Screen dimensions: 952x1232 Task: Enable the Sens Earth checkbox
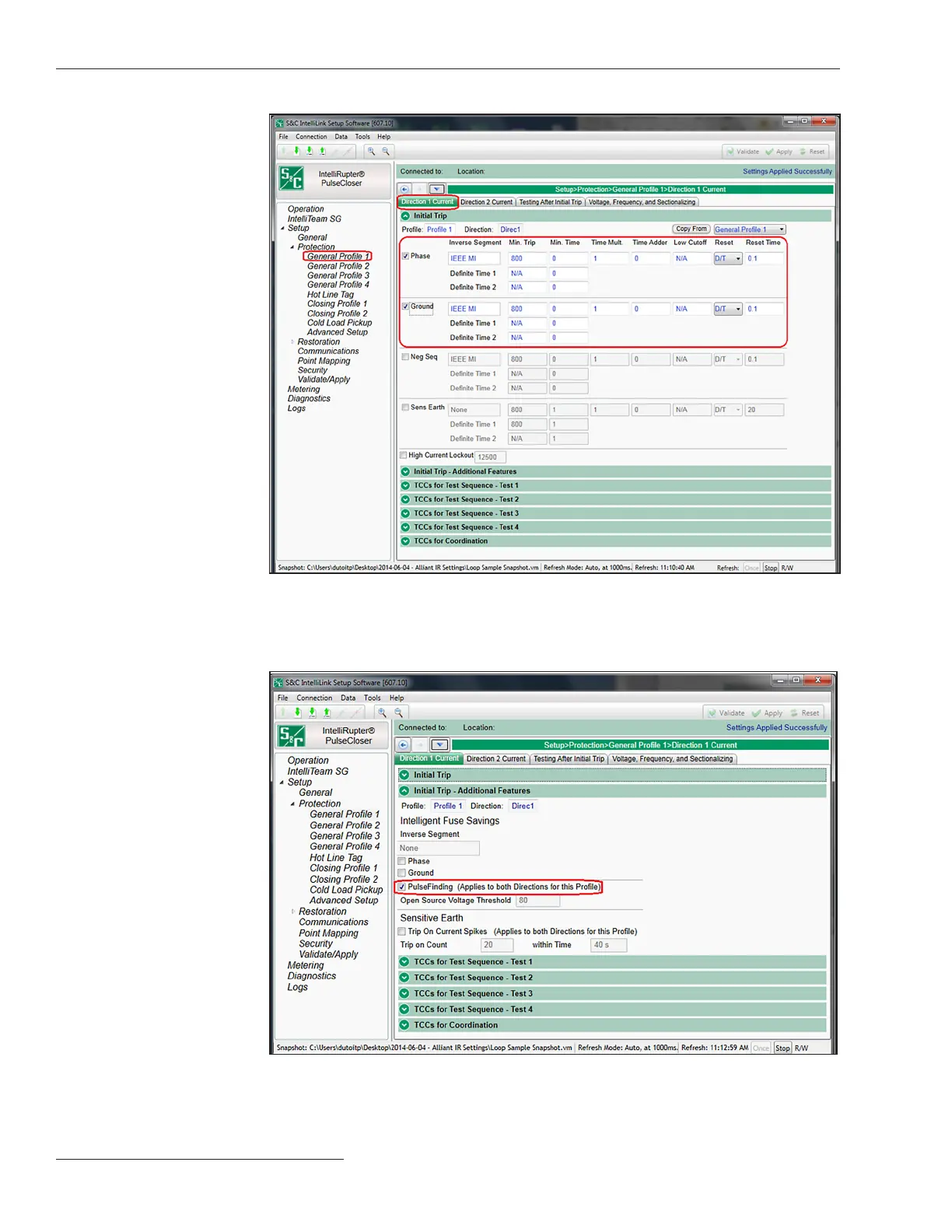coord(405,407)
